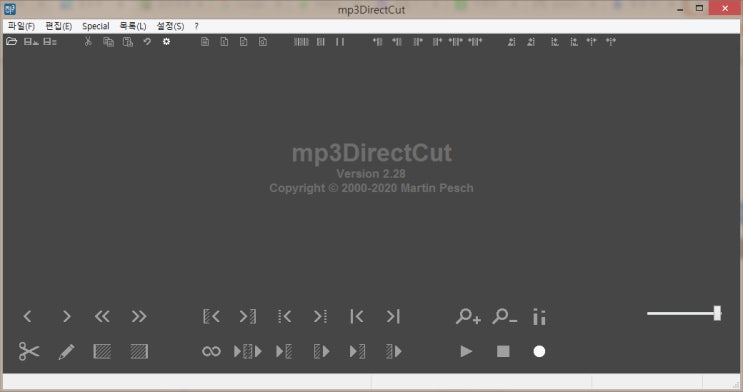Open the 설정(S) menu
Image resolution: width=743 pixels, height=392 pixels.
tap(170, 26)
